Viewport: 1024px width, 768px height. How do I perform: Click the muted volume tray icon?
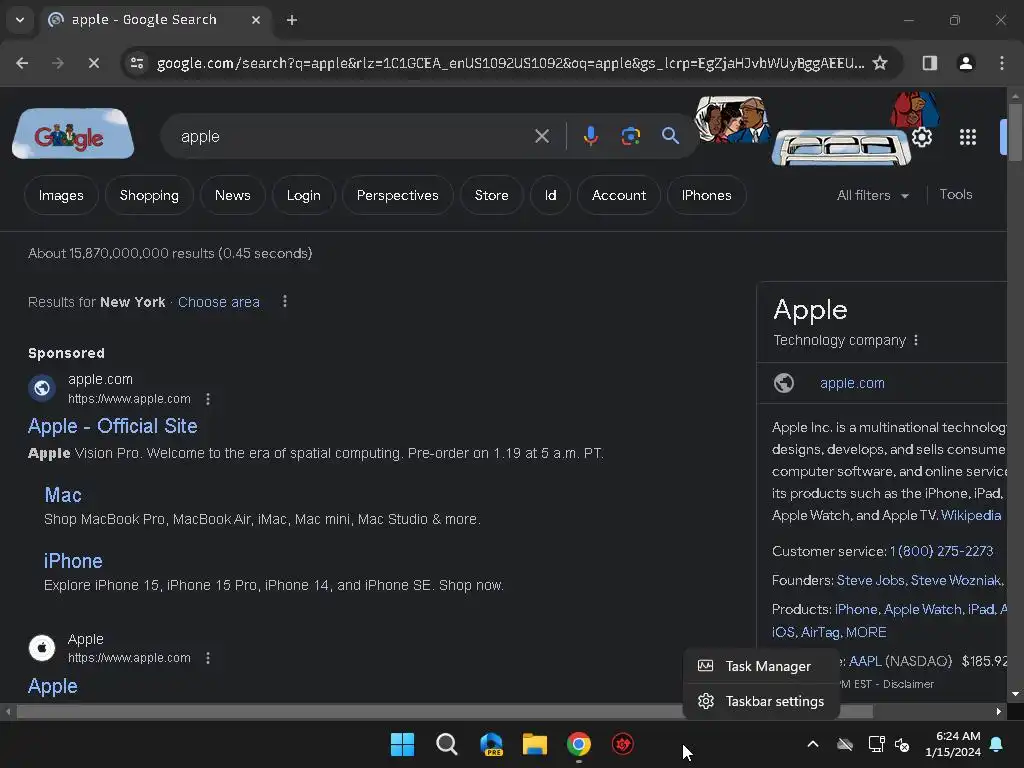tap(903, 744)
